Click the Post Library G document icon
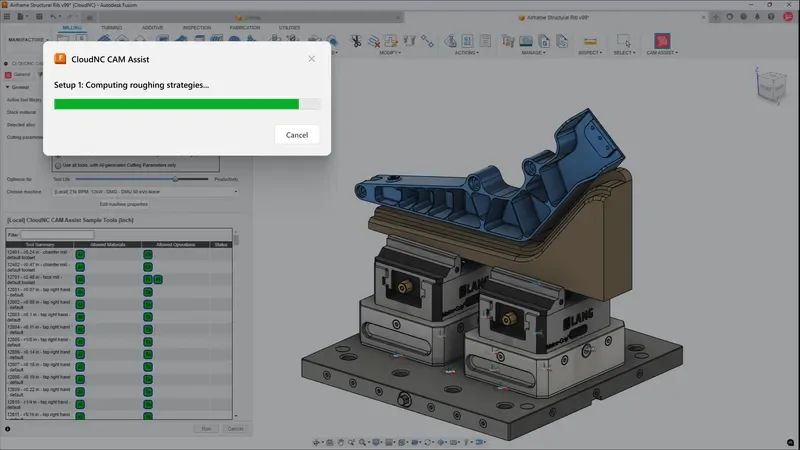 click(544, 41)
